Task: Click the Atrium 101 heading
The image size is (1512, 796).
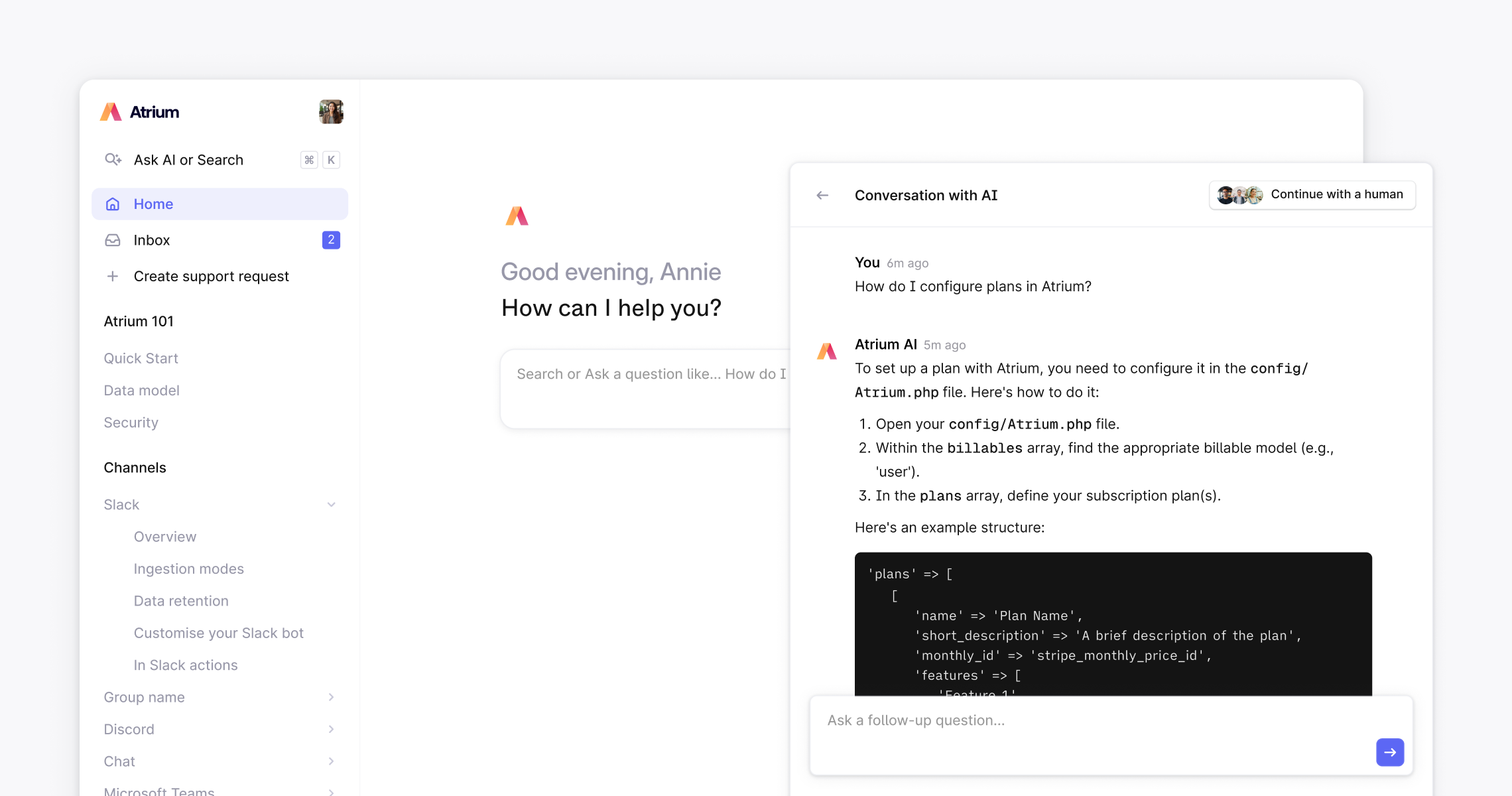Action: pos(139,321)
